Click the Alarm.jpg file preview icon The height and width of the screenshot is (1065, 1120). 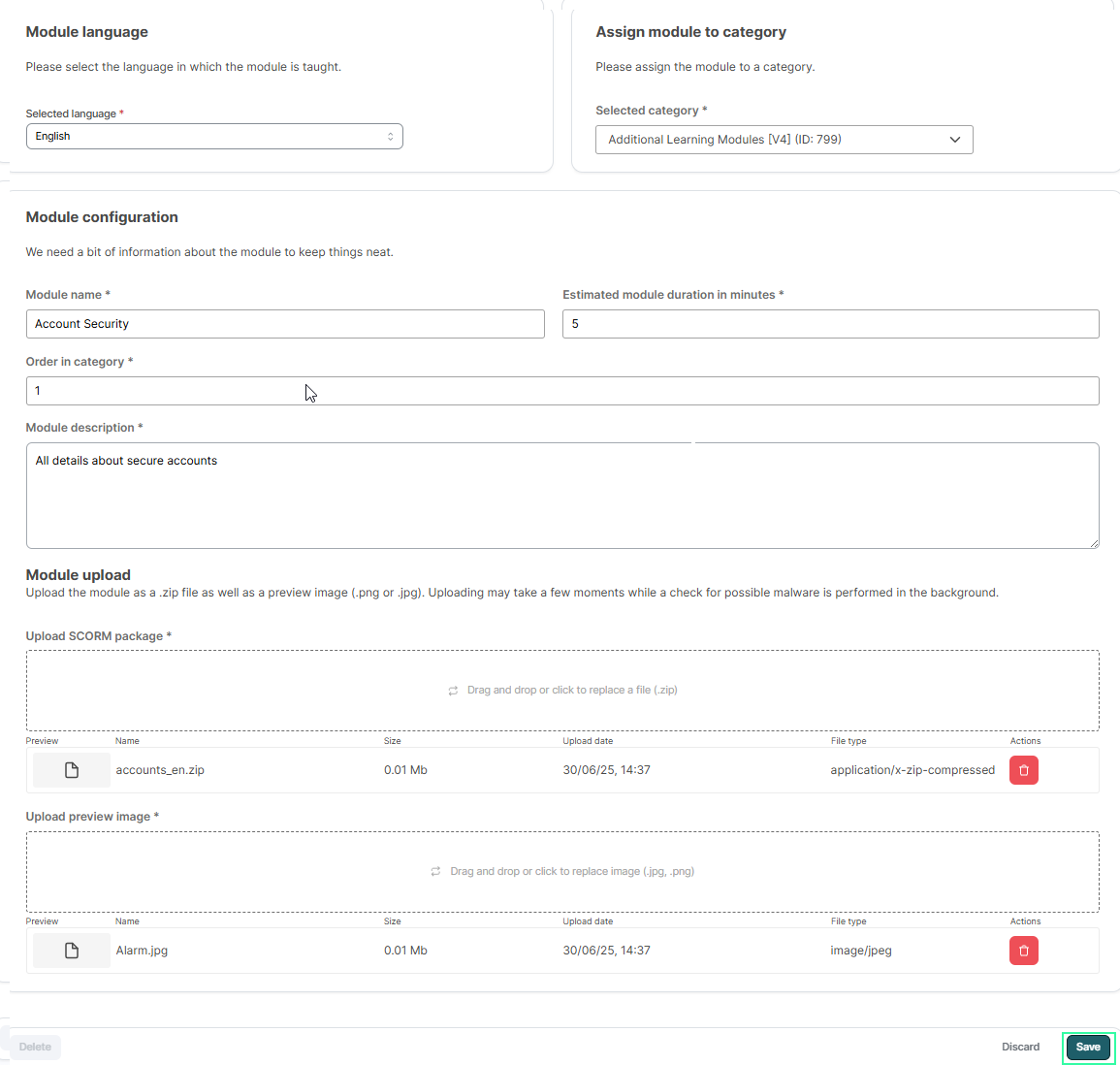click(x=71, y=951)
